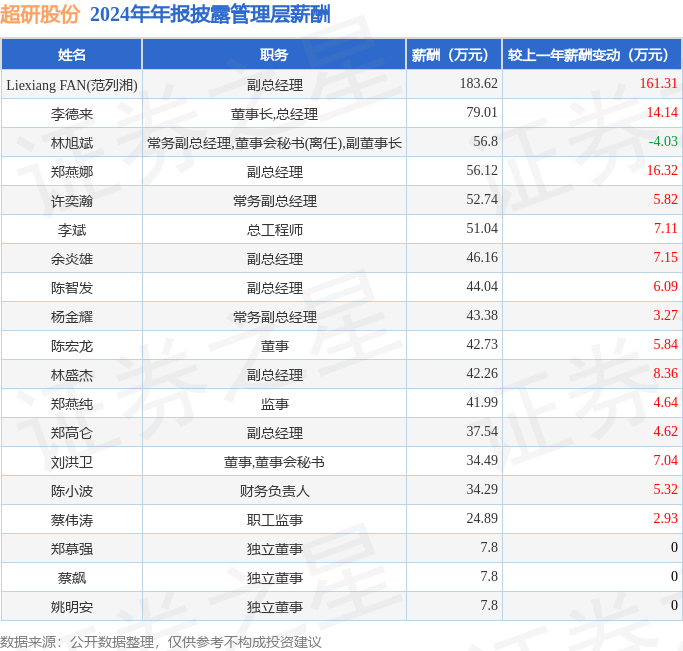Click title text 2024年年报披露管理层薪酬
Screen dimensions: 683x651
click(x=210, y=14)
